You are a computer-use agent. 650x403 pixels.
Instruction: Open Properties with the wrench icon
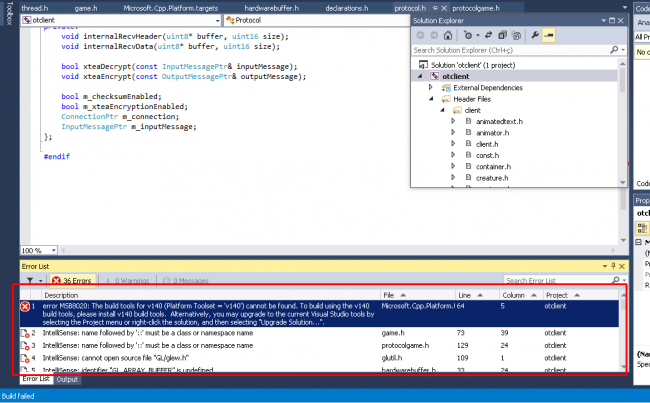(535, 36)
